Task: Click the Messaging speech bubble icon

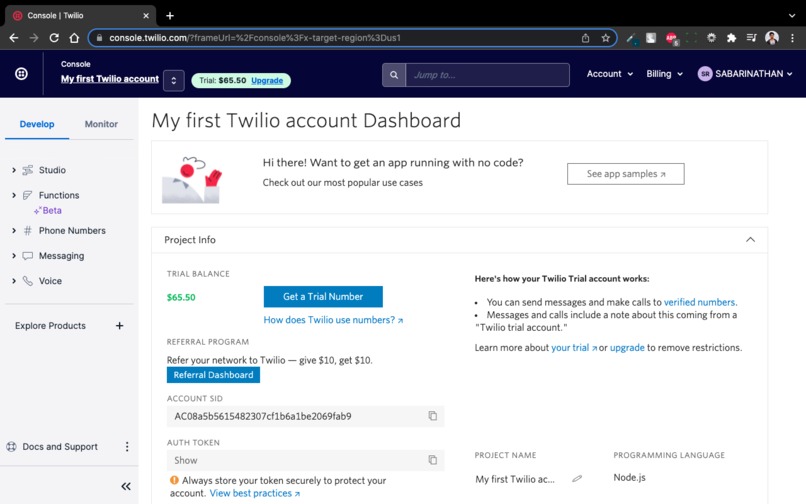Action: (x=28, y=256)
